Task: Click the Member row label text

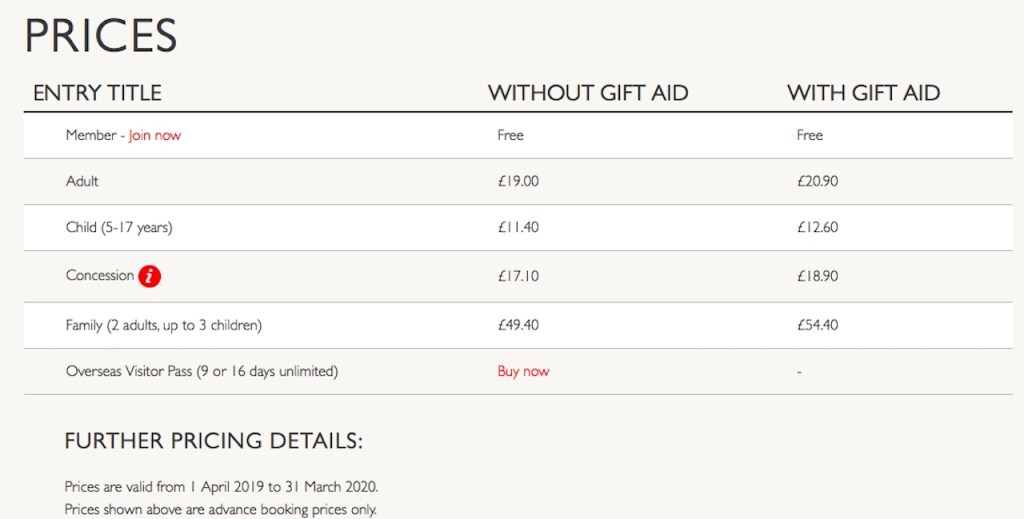Action: (91, 135)
